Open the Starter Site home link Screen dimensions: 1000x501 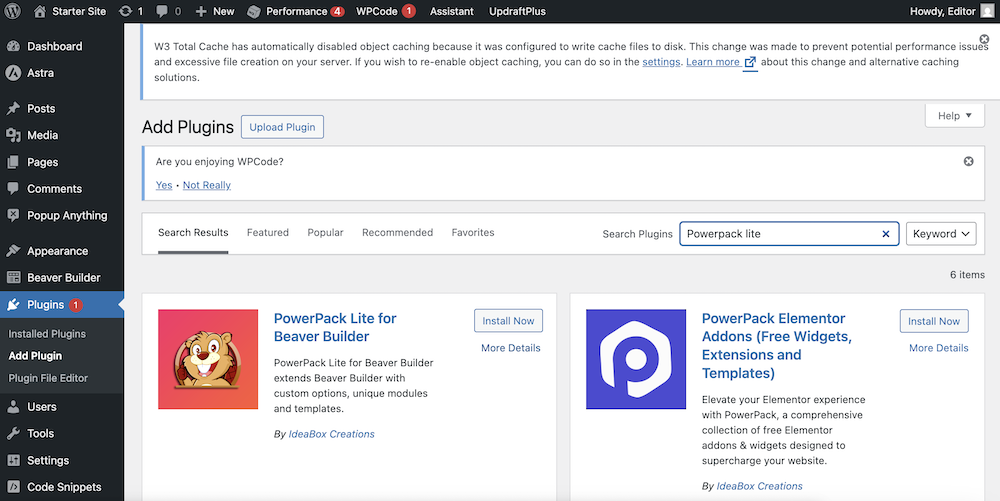[x=70, y=11]
